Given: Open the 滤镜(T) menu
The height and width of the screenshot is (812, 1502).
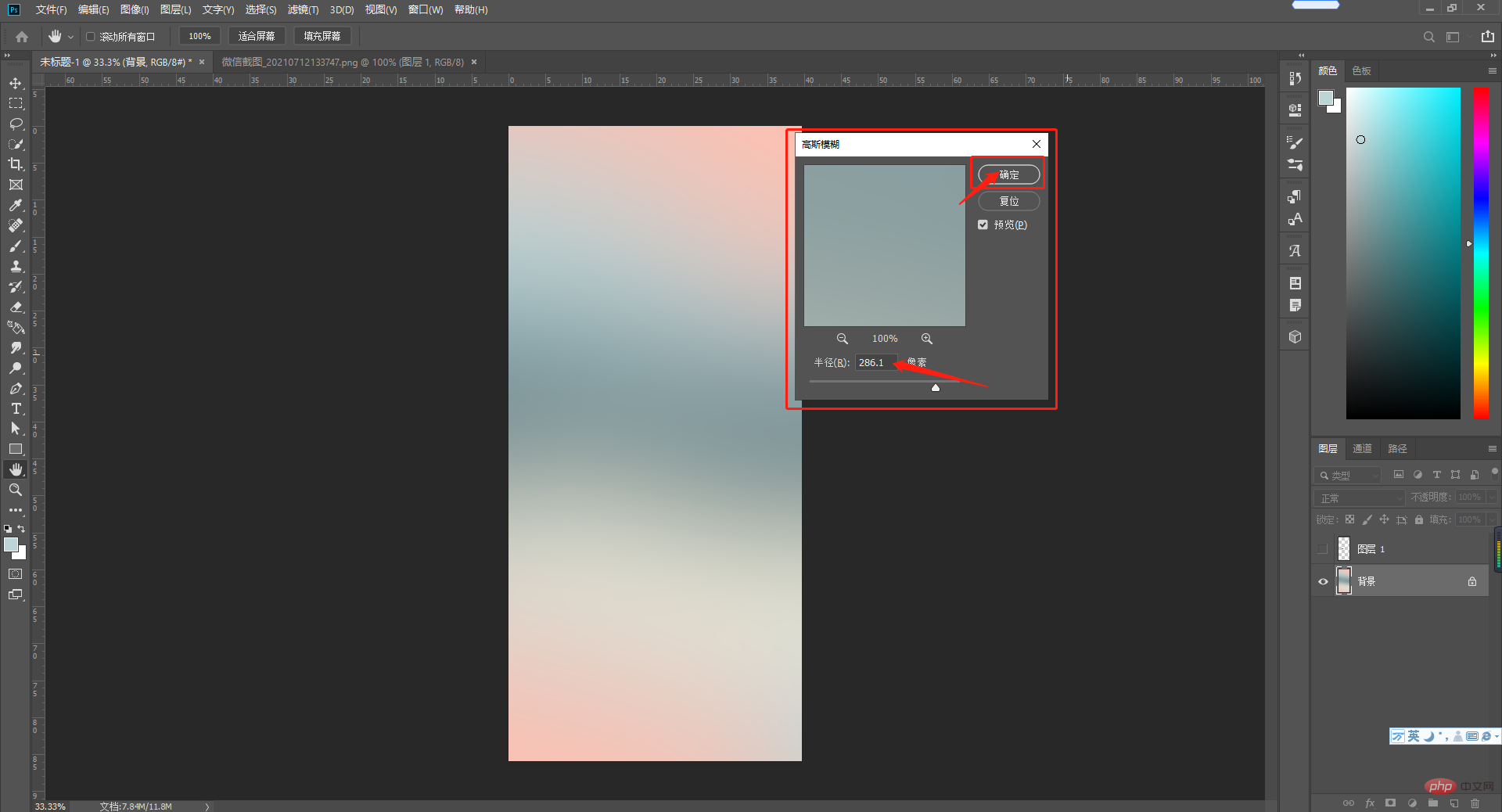Looking at the screenshot, I should (x=303, y=9).
